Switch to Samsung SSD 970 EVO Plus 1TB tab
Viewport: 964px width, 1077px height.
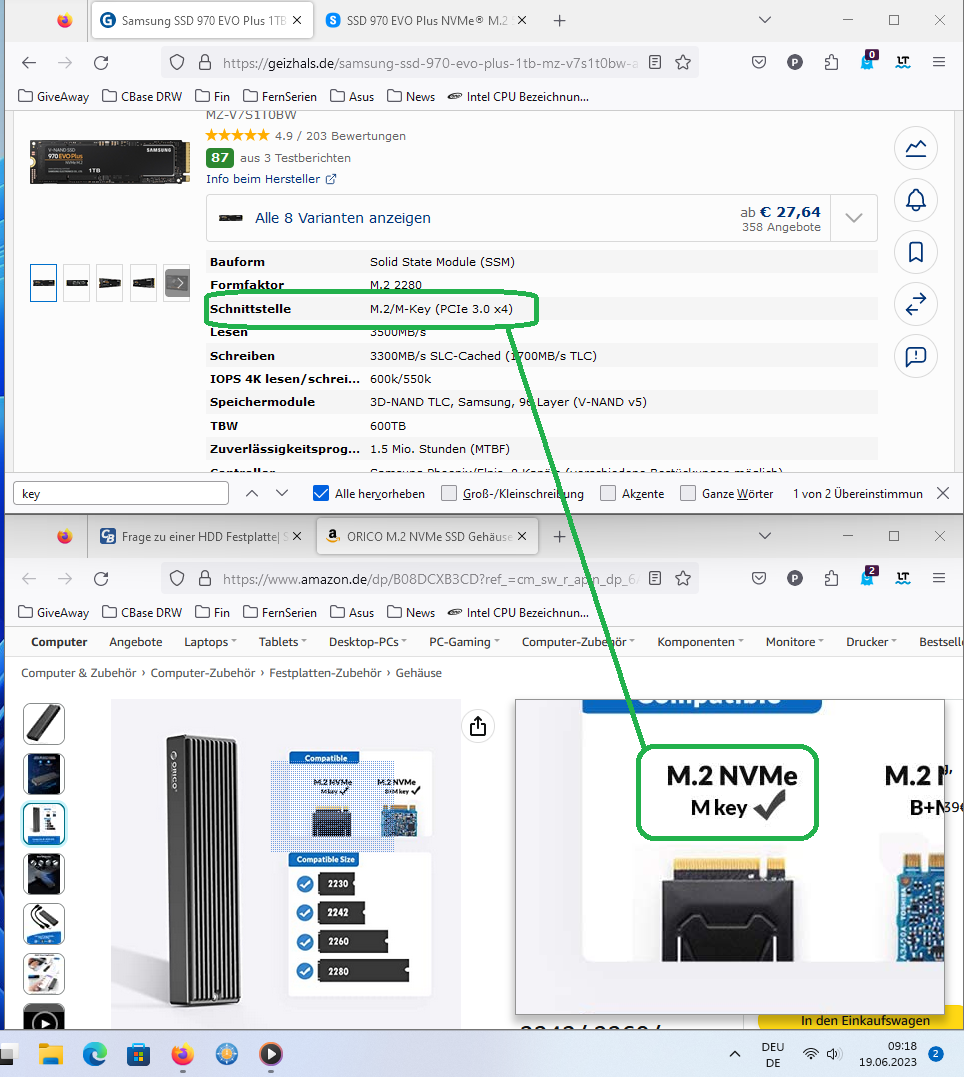click(x=202, y=21)
